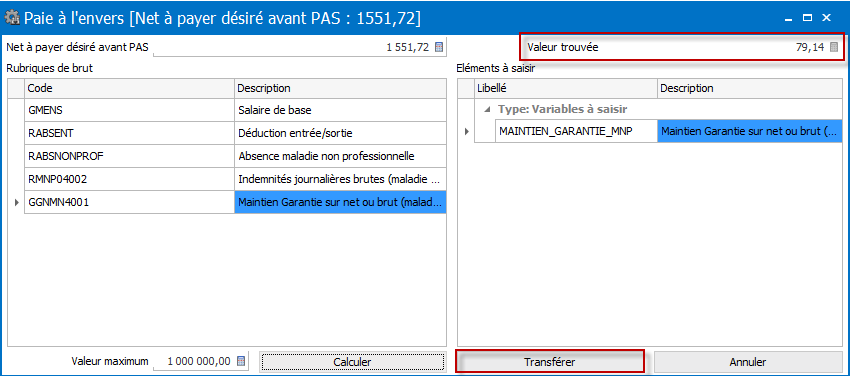Click the Valeur trouvée 79,14 field

(681, 47)
